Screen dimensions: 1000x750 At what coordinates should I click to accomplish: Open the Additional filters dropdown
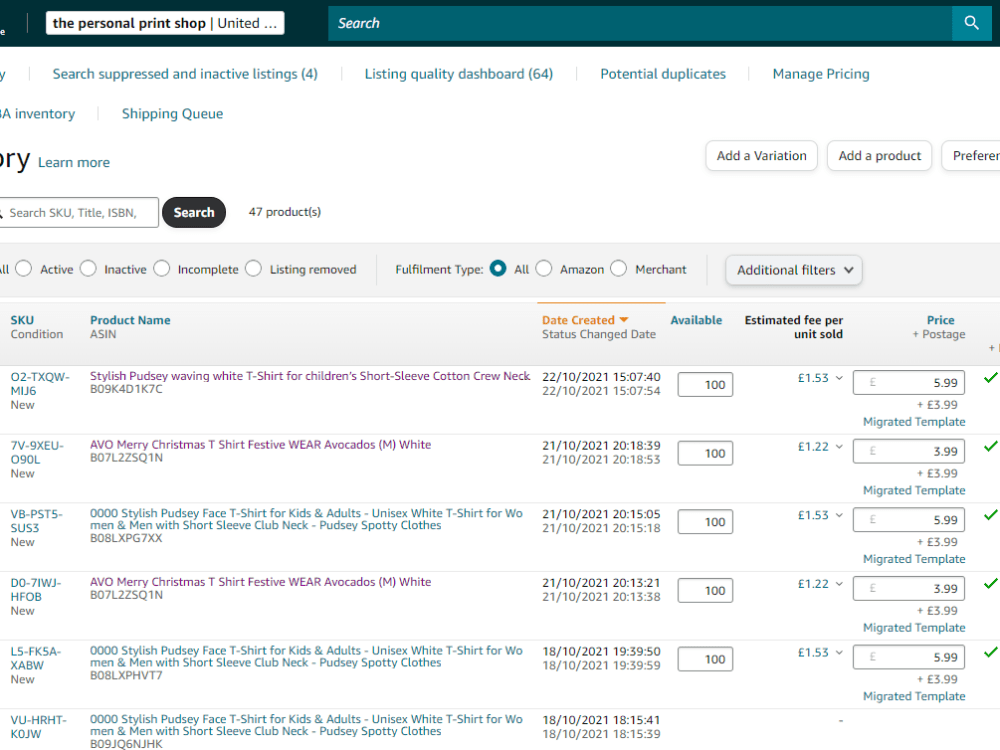pos(794,270)
